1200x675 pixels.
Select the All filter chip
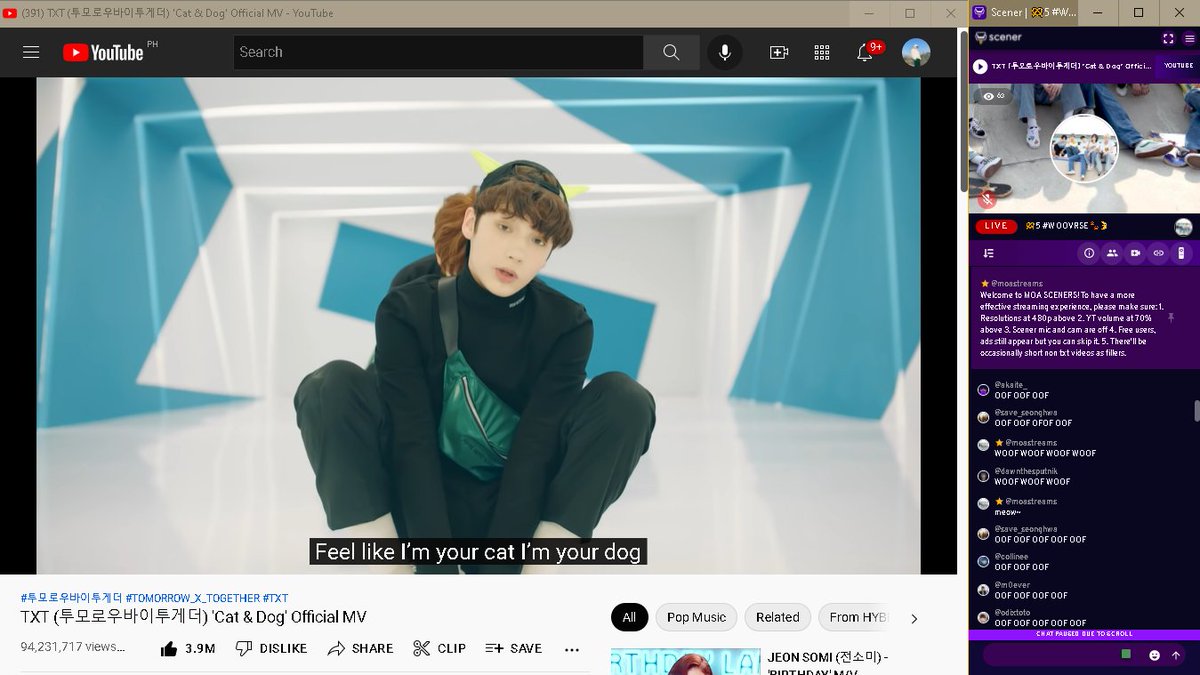click(x=629, y=617)
